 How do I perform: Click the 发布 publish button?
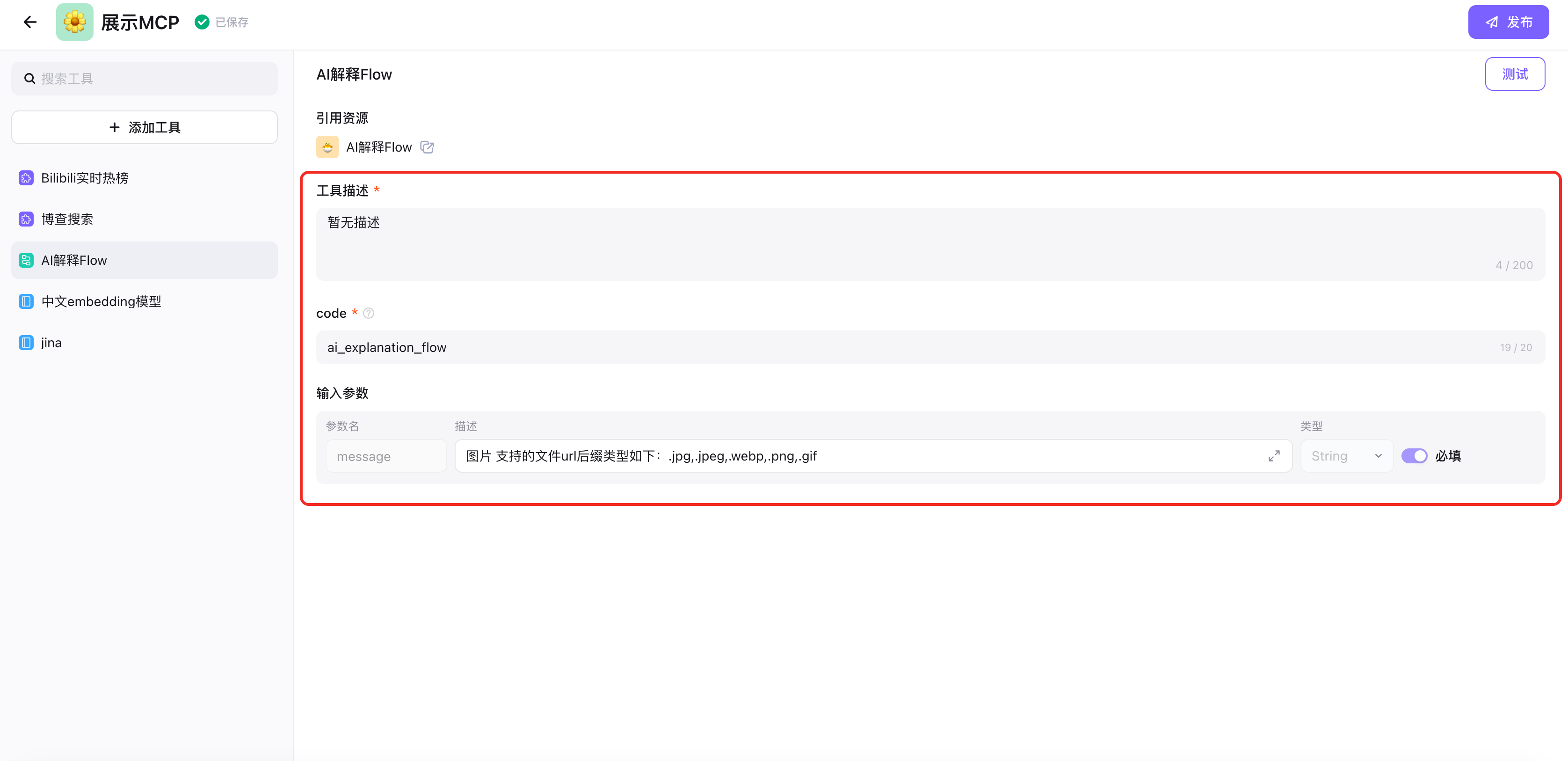1508,22
